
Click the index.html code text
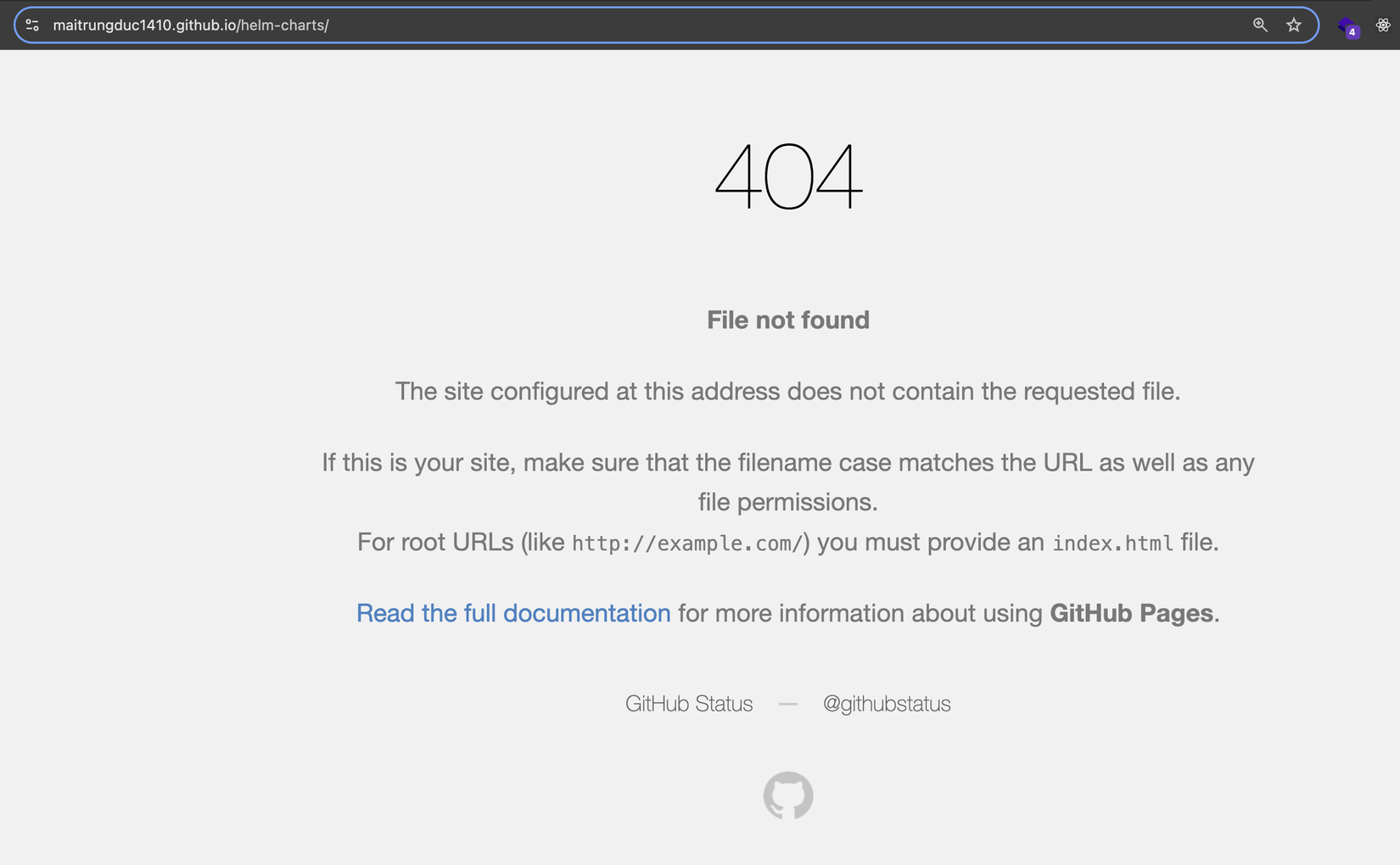[1112, 544]
